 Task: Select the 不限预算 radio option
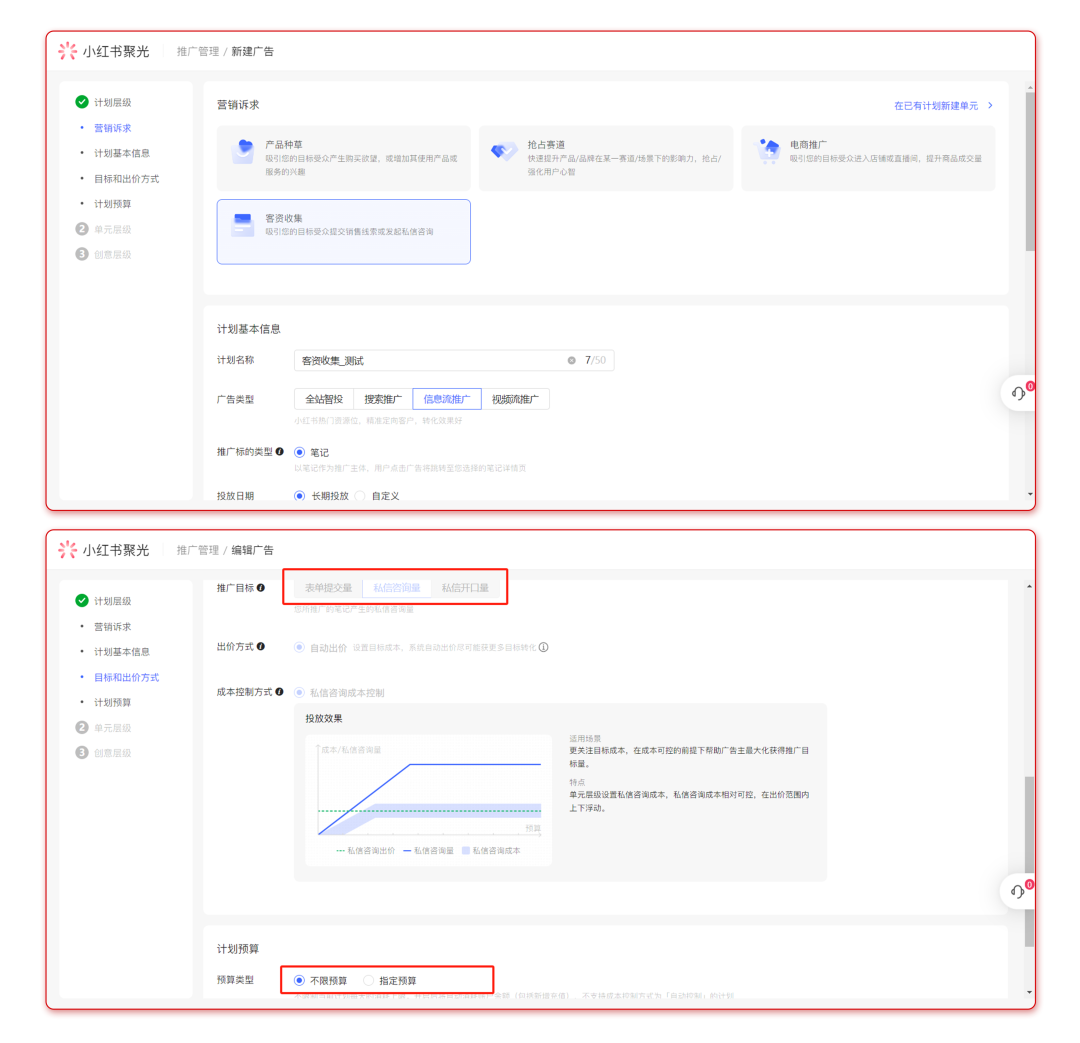[300, 981]
